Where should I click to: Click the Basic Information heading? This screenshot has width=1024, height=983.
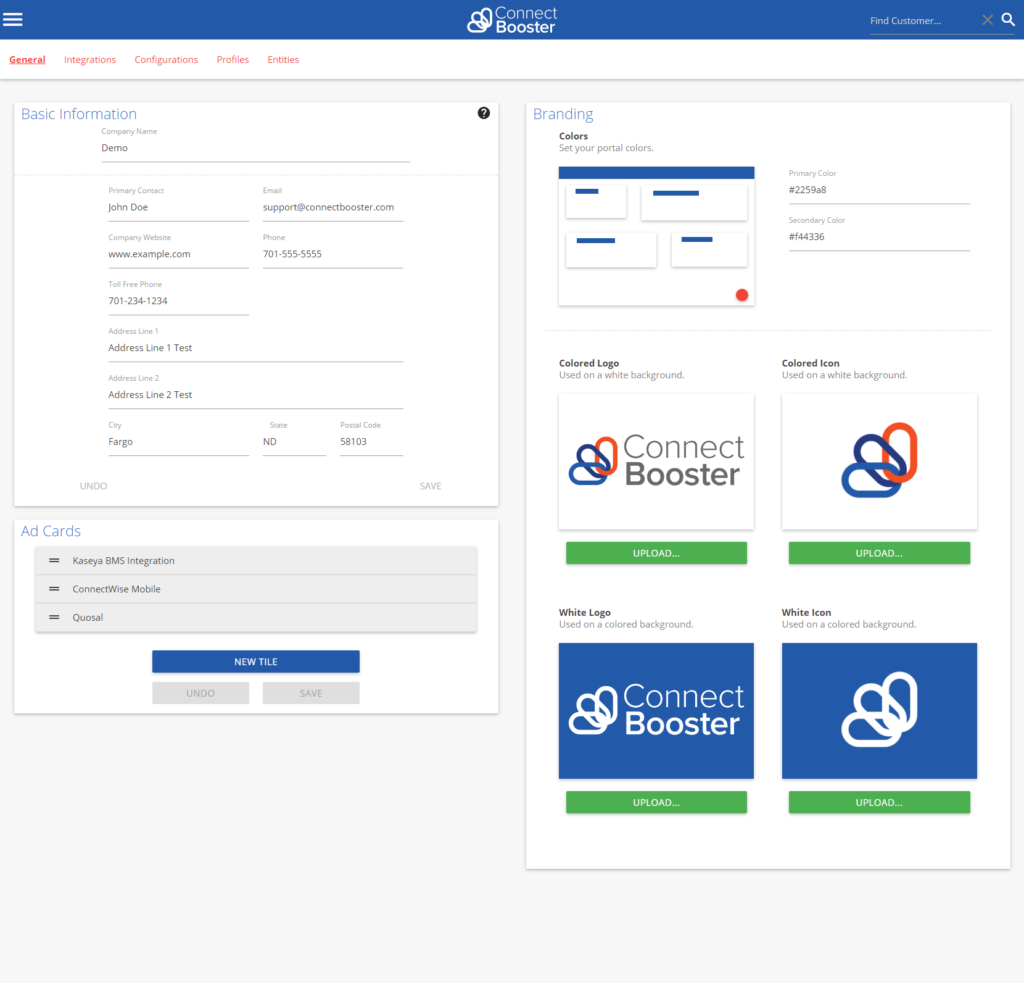point(79,114)
